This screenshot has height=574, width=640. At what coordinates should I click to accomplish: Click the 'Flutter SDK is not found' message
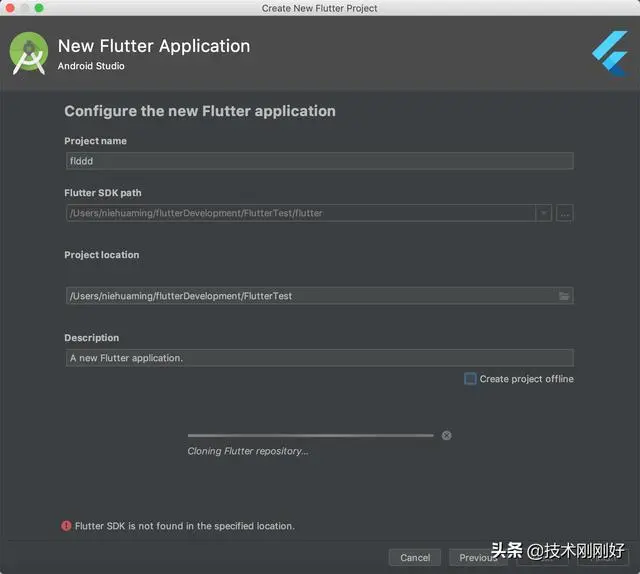click(184, 526)
